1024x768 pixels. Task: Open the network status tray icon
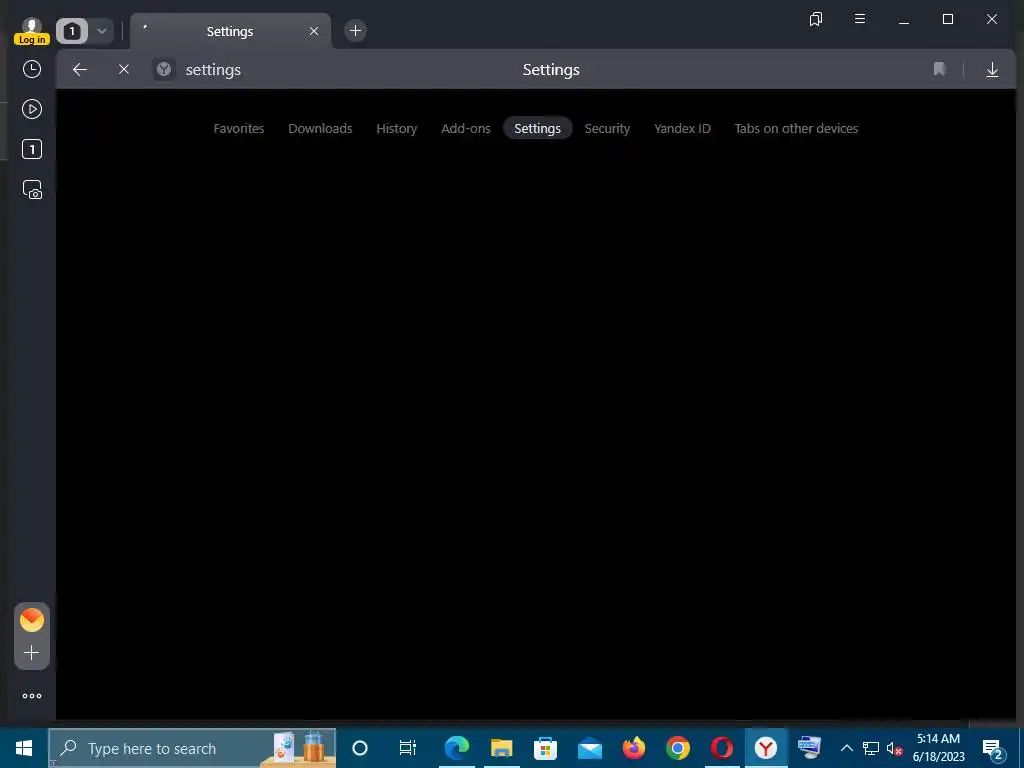tap(871, 748)
